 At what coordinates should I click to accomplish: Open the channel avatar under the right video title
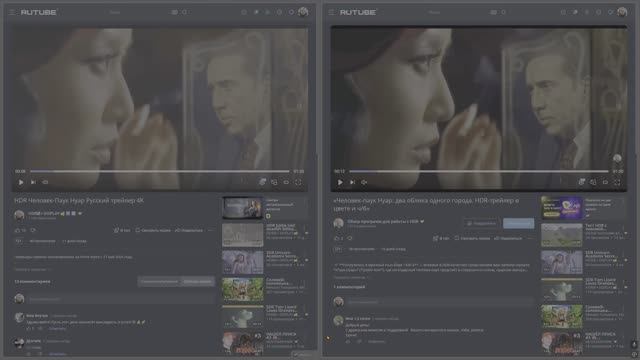pyautogui.click(x=338, y=223)
